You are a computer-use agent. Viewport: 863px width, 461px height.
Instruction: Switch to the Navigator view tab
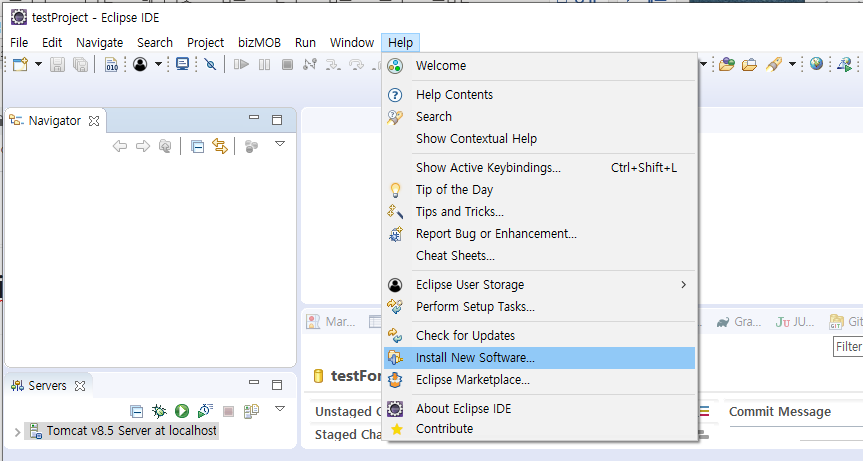(54, 120)
